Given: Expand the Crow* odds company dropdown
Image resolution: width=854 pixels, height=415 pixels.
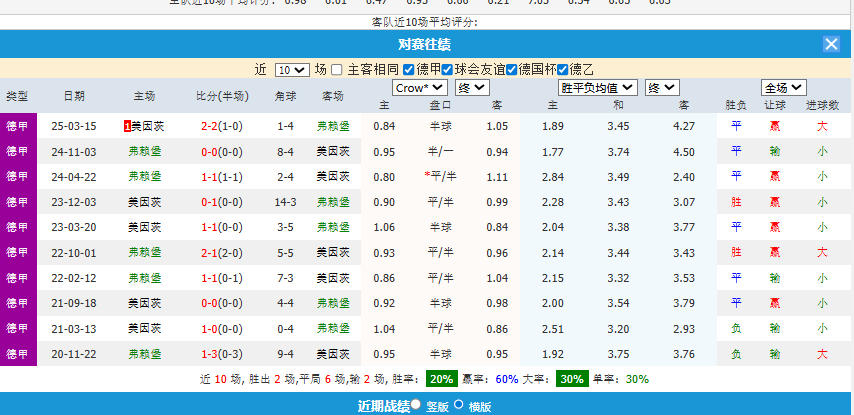Looking at the screenshot, I should (419, 87).
